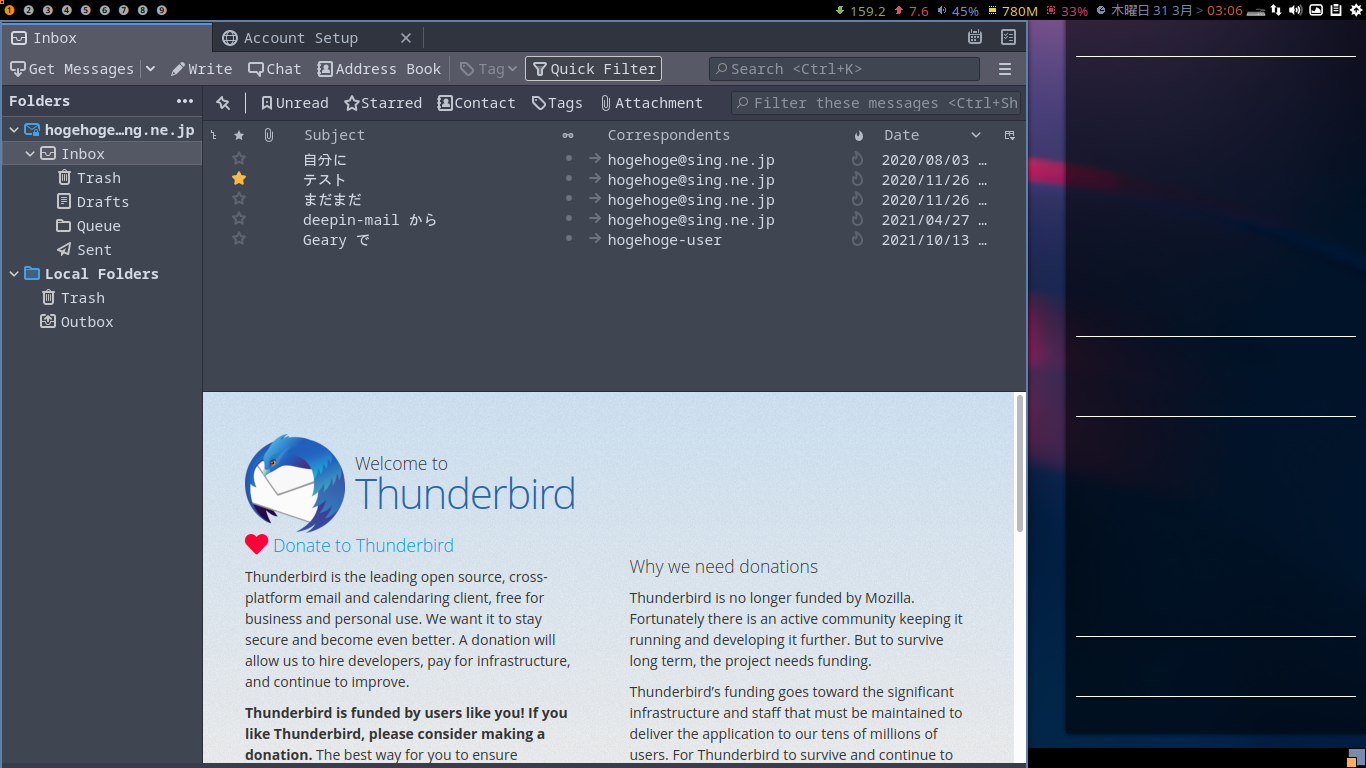
Task: Open Trash under the hogehoge account
Action: coord(101,178)
